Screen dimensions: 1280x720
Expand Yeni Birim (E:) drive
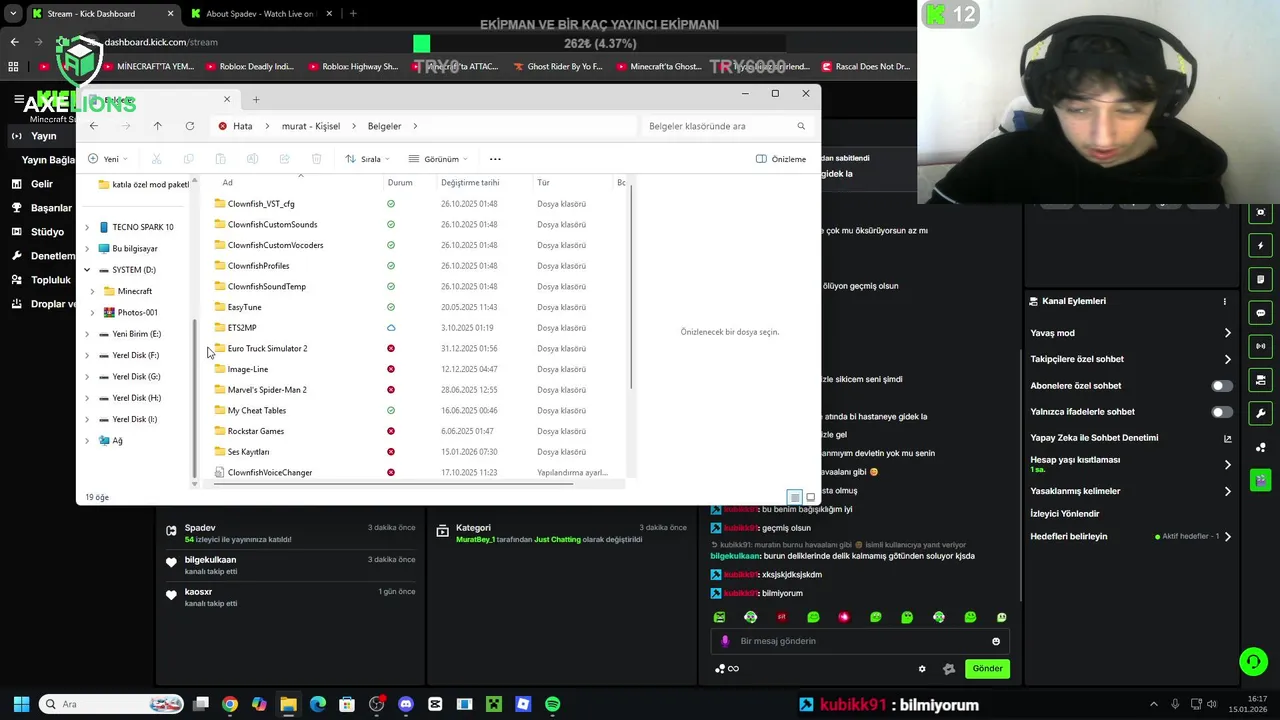pos(87,334)
